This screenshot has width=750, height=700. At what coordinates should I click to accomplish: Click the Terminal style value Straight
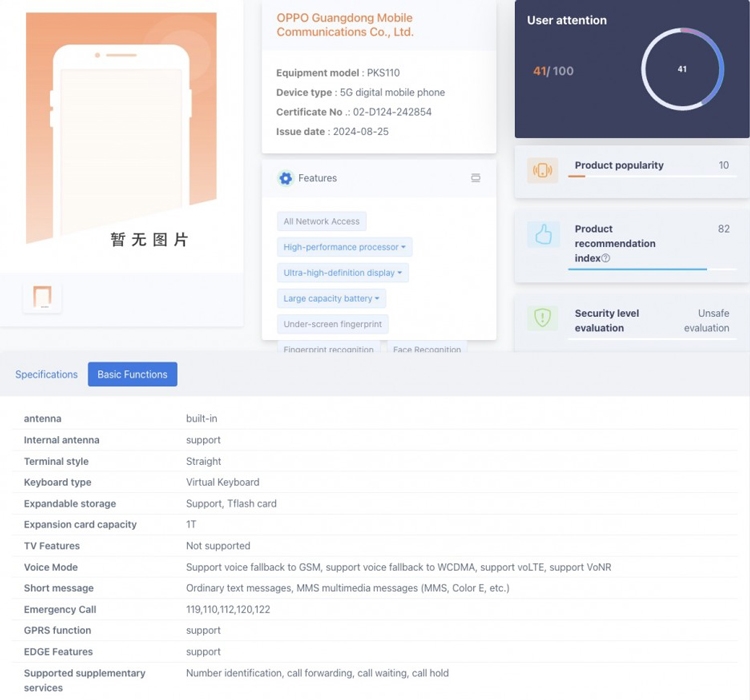(x=203, y=461)
